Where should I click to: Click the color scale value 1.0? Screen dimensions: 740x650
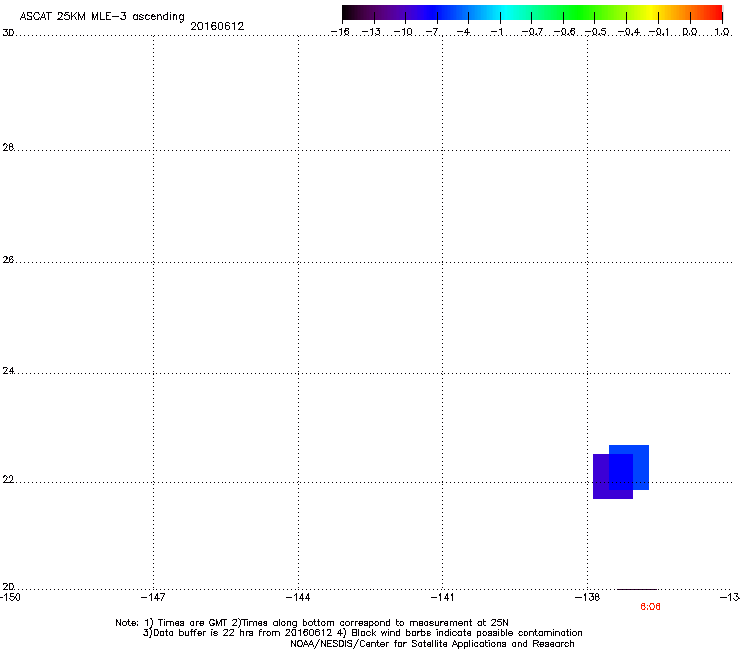(x=722, y=32)
